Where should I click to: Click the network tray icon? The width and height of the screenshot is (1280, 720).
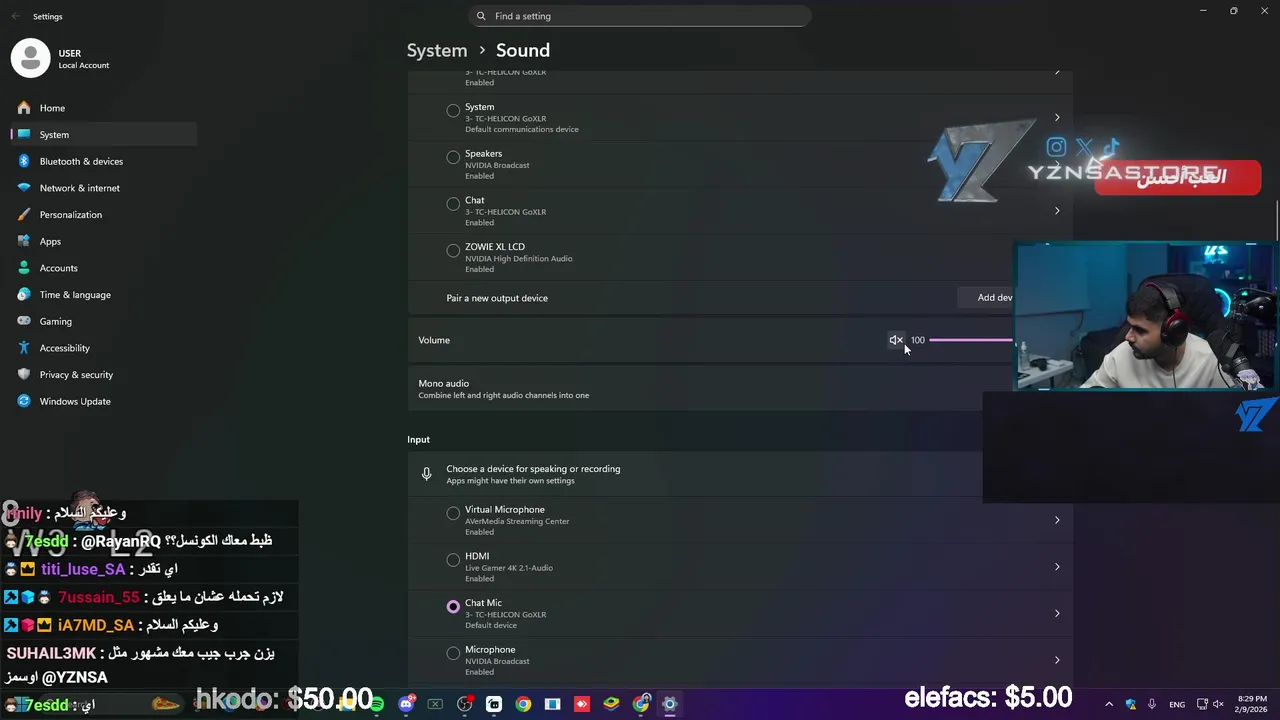(1202, 704)
